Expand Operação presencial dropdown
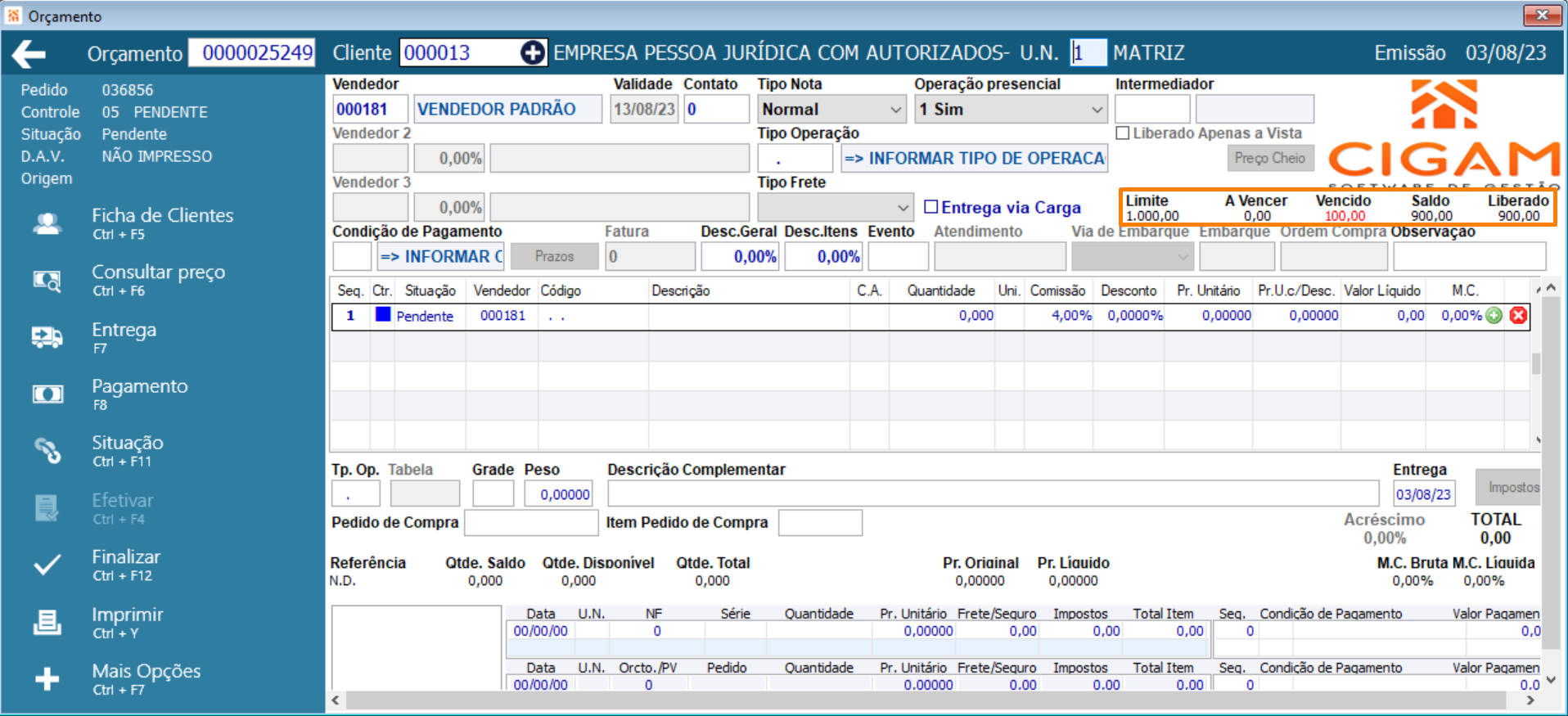The height and width of the screenshot is (716, 1568). click(x=1097, y=110)
